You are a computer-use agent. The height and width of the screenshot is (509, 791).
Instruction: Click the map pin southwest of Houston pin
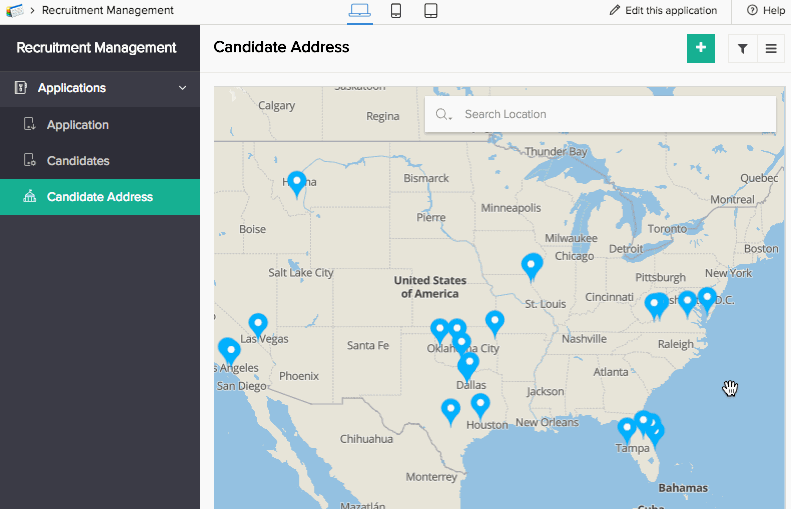pos(450,412)
